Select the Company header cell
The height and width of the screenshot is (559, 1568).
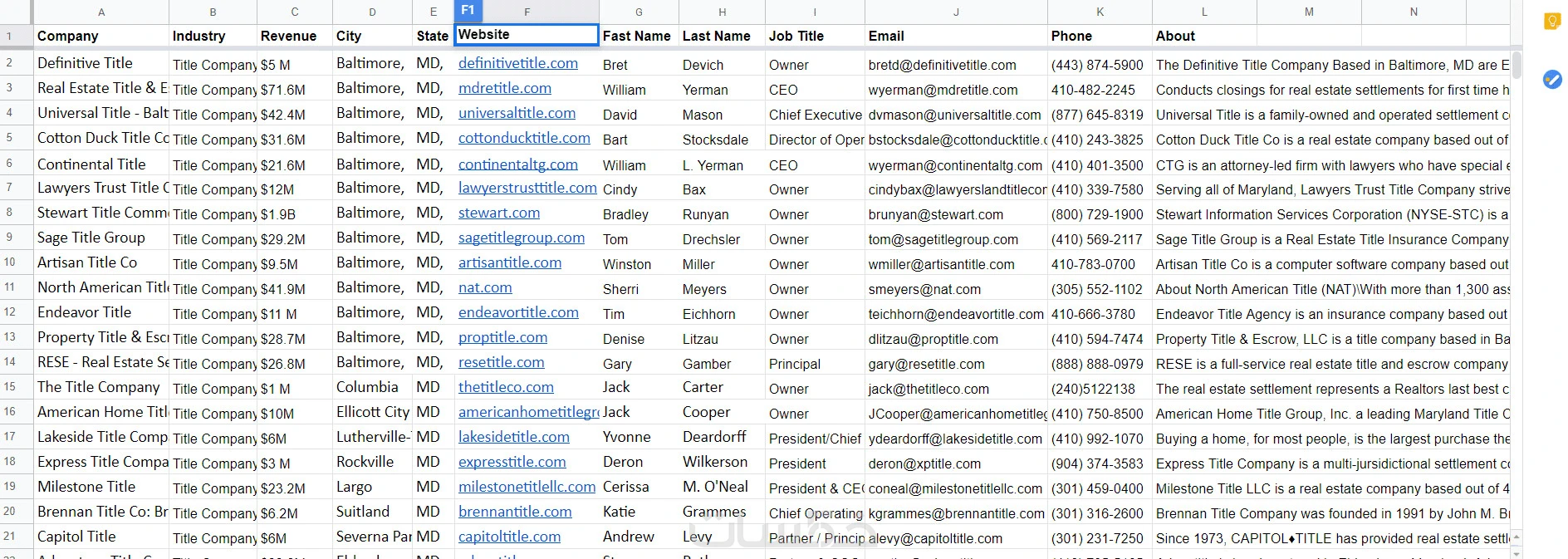[x=101, y=36]
